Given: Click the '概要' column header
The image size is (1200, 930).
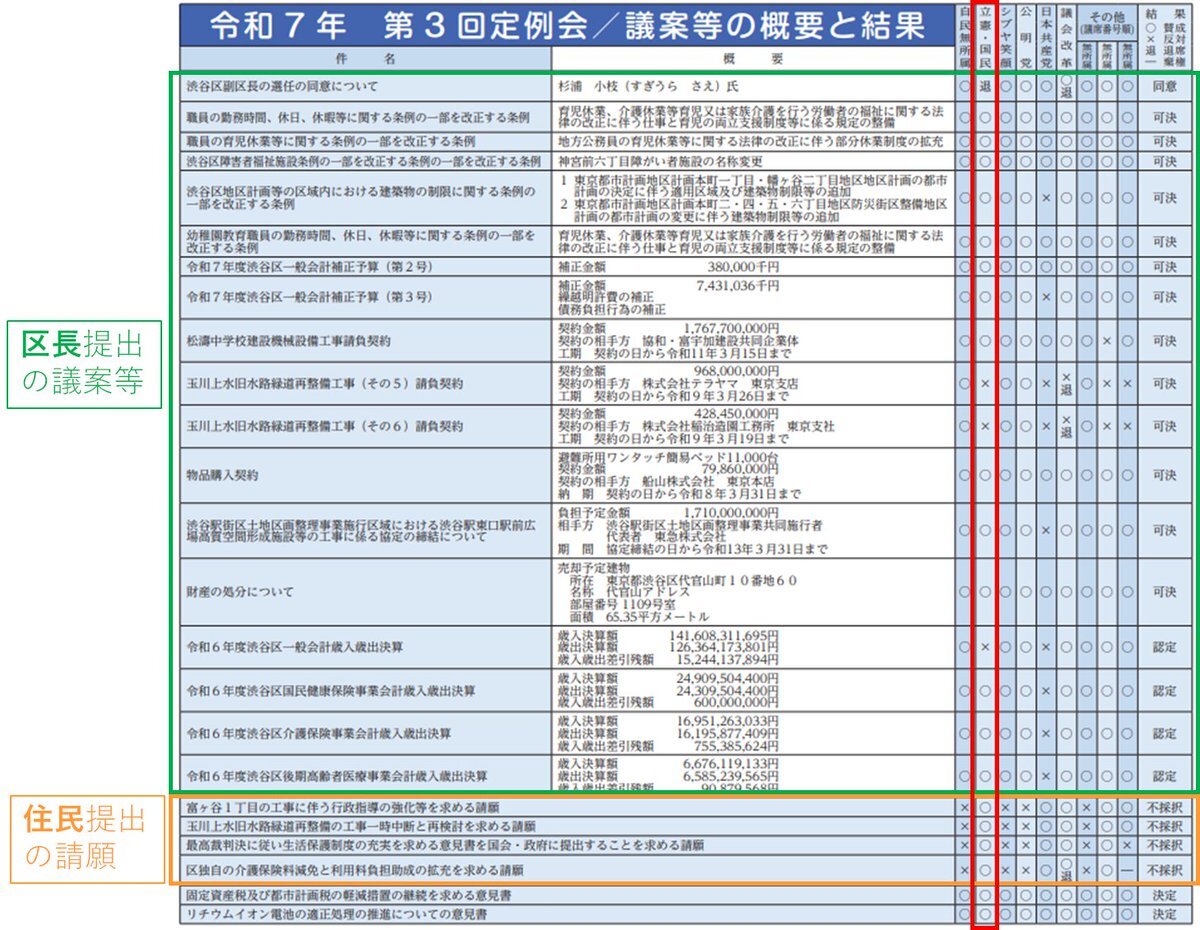Looking at the screenshot, I should [x=753, y=59].
